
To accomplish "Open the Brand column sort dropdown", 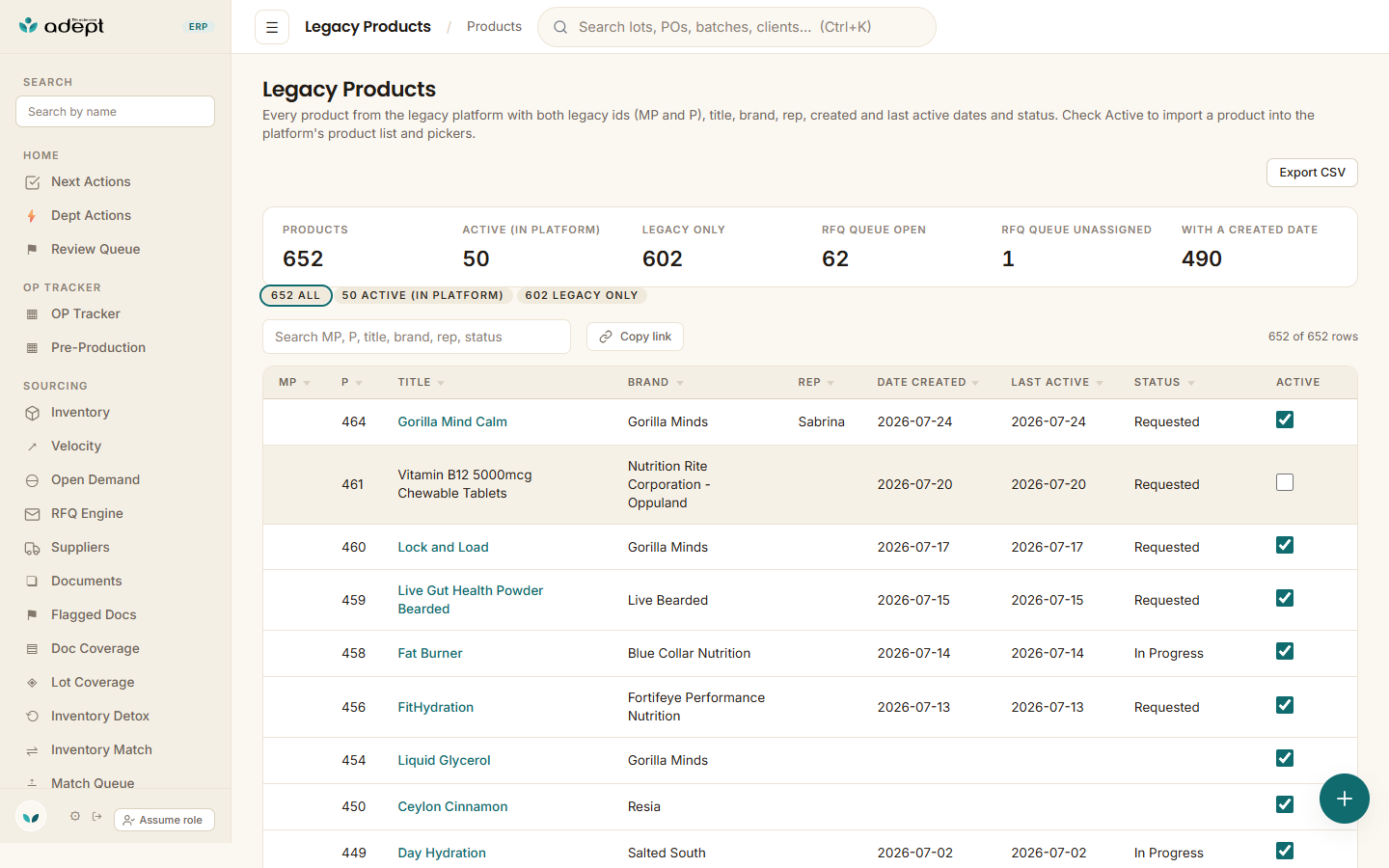I will (680, 383).
